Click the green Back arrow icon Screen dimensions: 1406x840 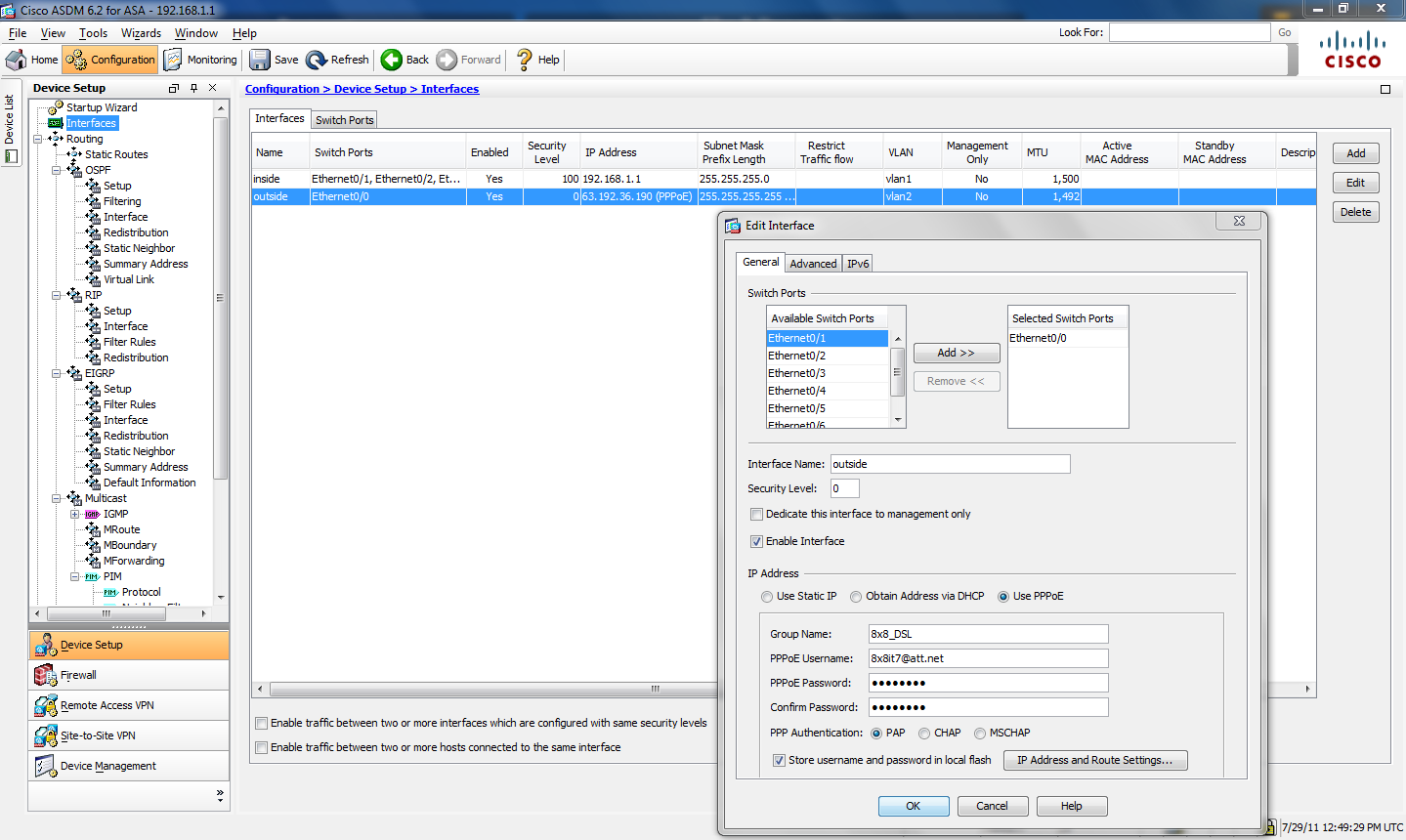click(x=391, y=60)
